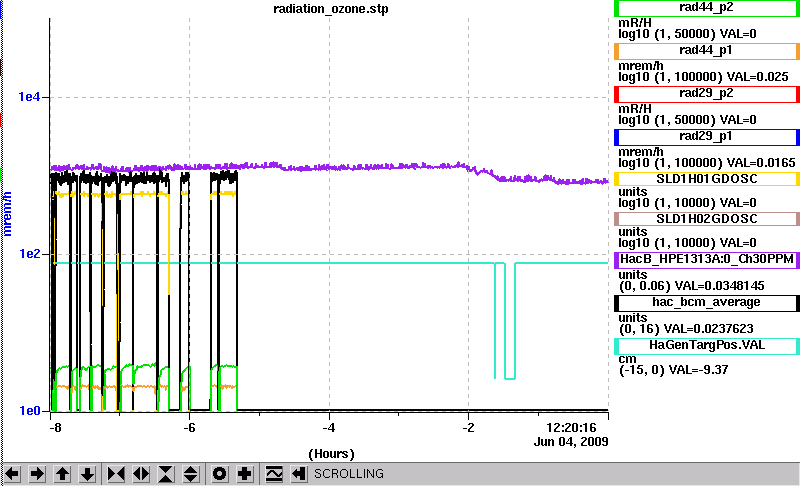
Task: Click the mrem/h y-axis unit label
Action: coord(7,214)
